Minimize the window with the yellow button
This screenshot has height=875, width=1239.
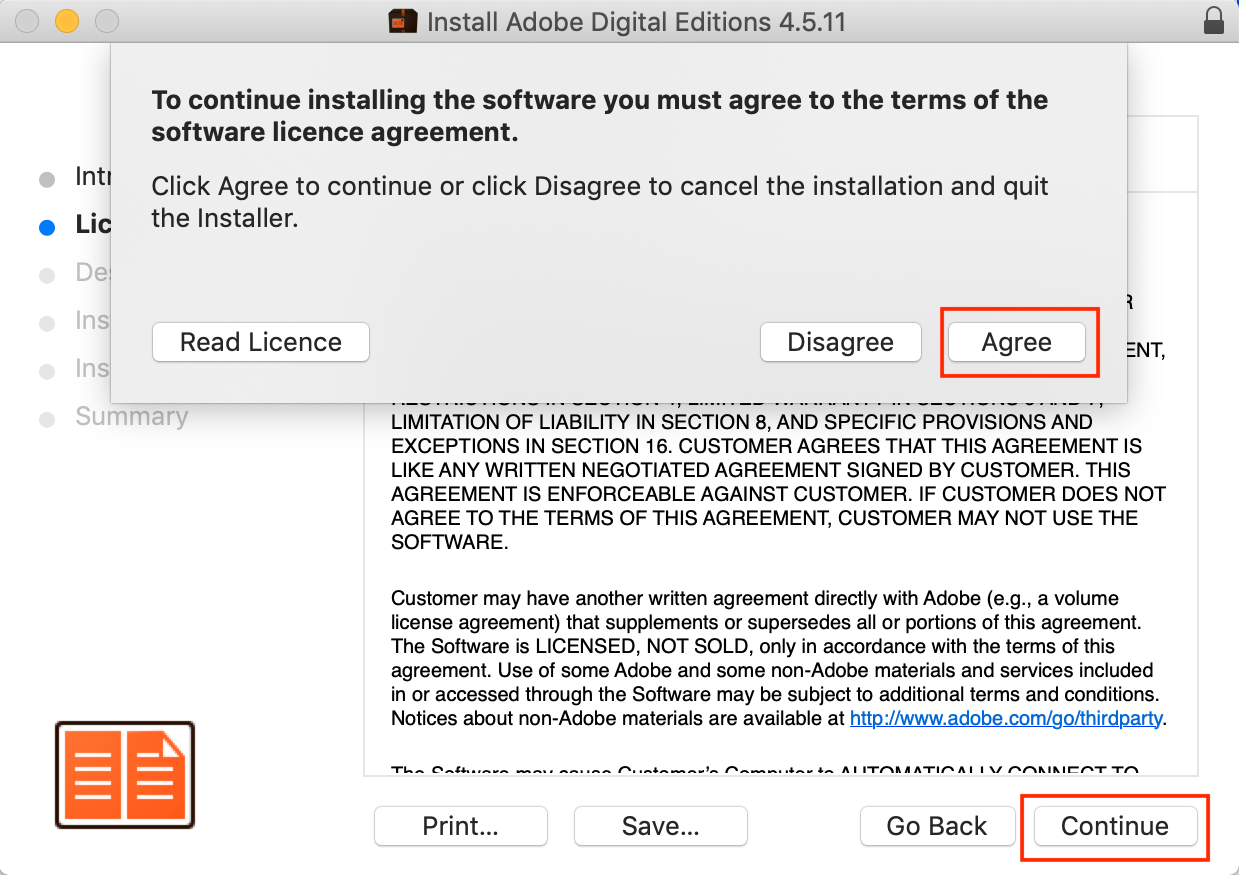[x=66, y=21]
